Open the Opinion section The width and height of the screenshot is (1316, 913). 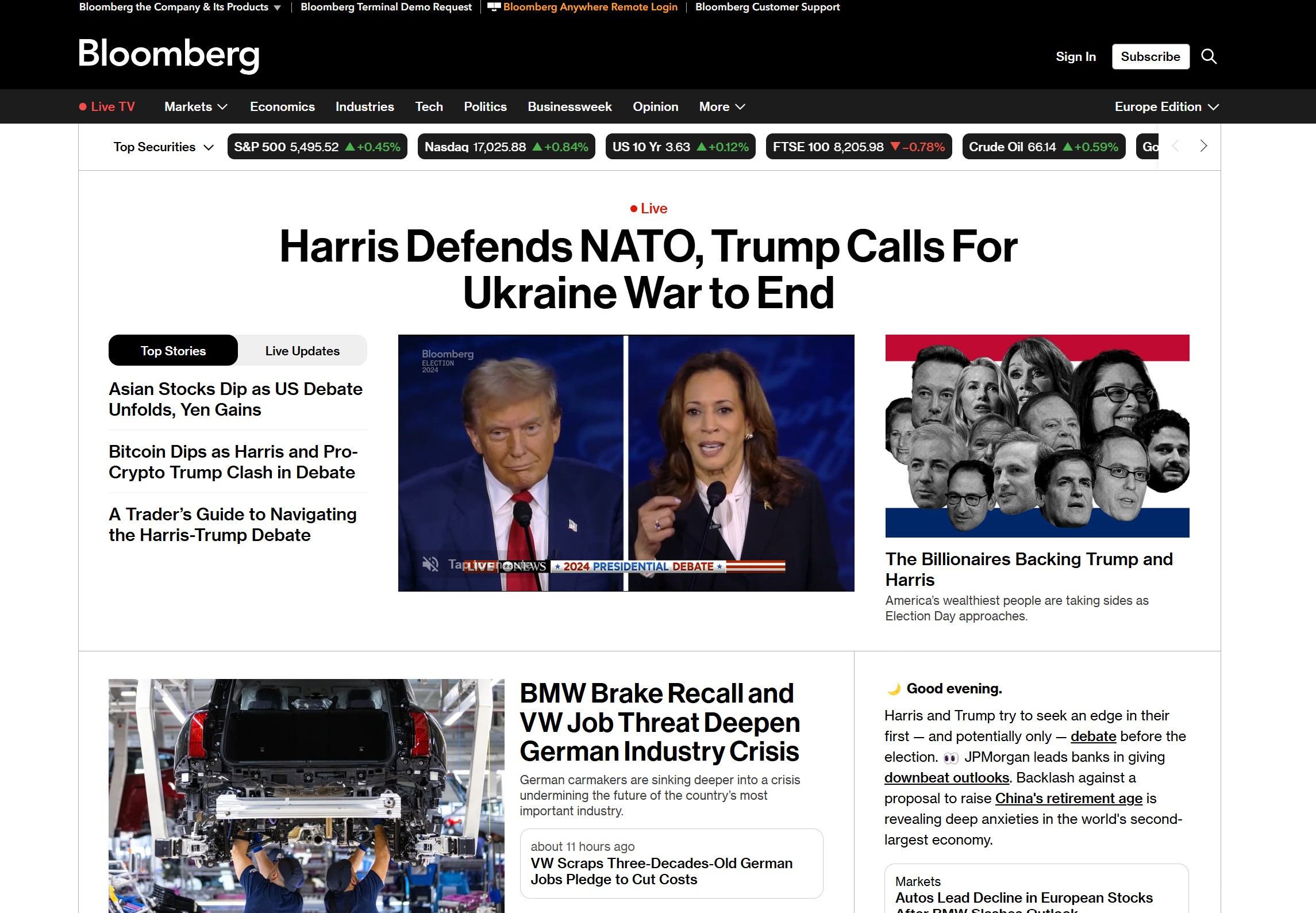coord(656,107)
